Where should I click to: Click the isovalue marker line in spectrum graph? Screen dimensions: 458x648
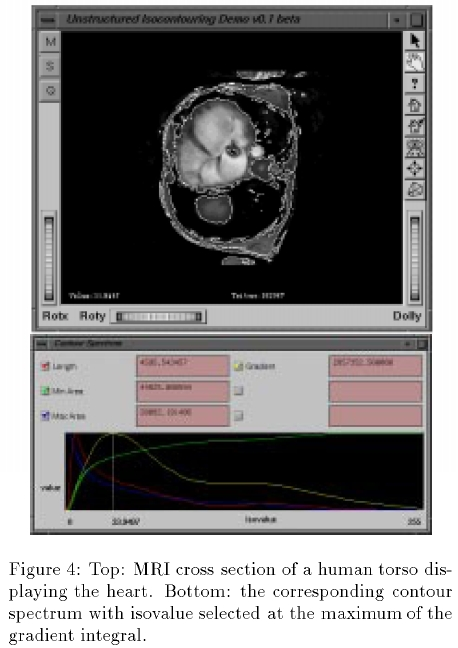(x=113, y=472)
